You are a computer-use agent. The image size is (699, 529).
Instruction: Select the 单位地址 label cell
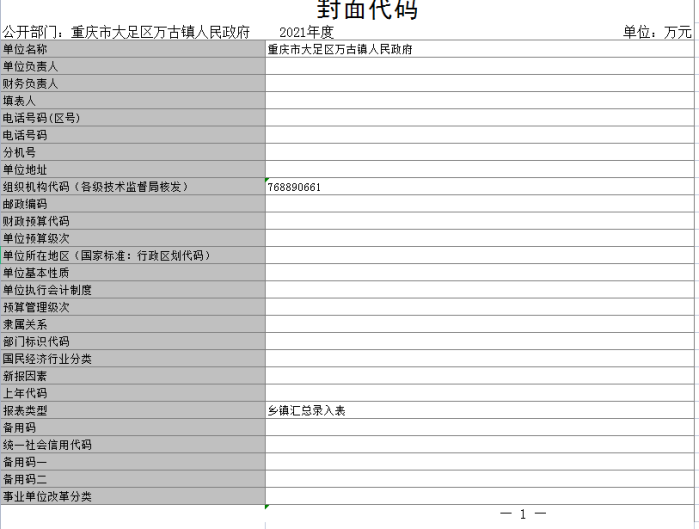(x=133, y=170)
